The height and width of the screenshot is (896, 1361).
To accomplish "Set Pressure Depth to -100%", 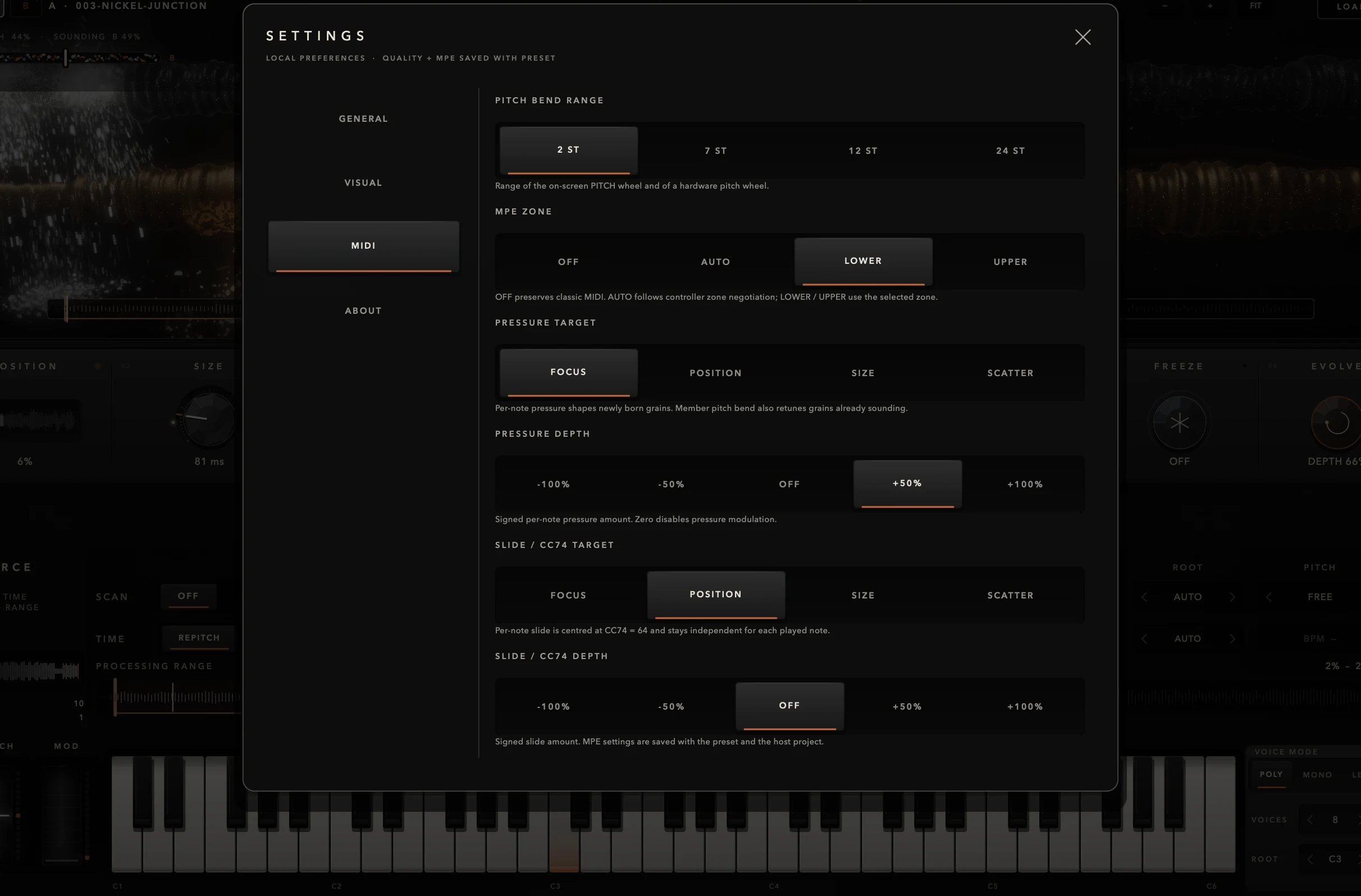I will pos(554,484).
